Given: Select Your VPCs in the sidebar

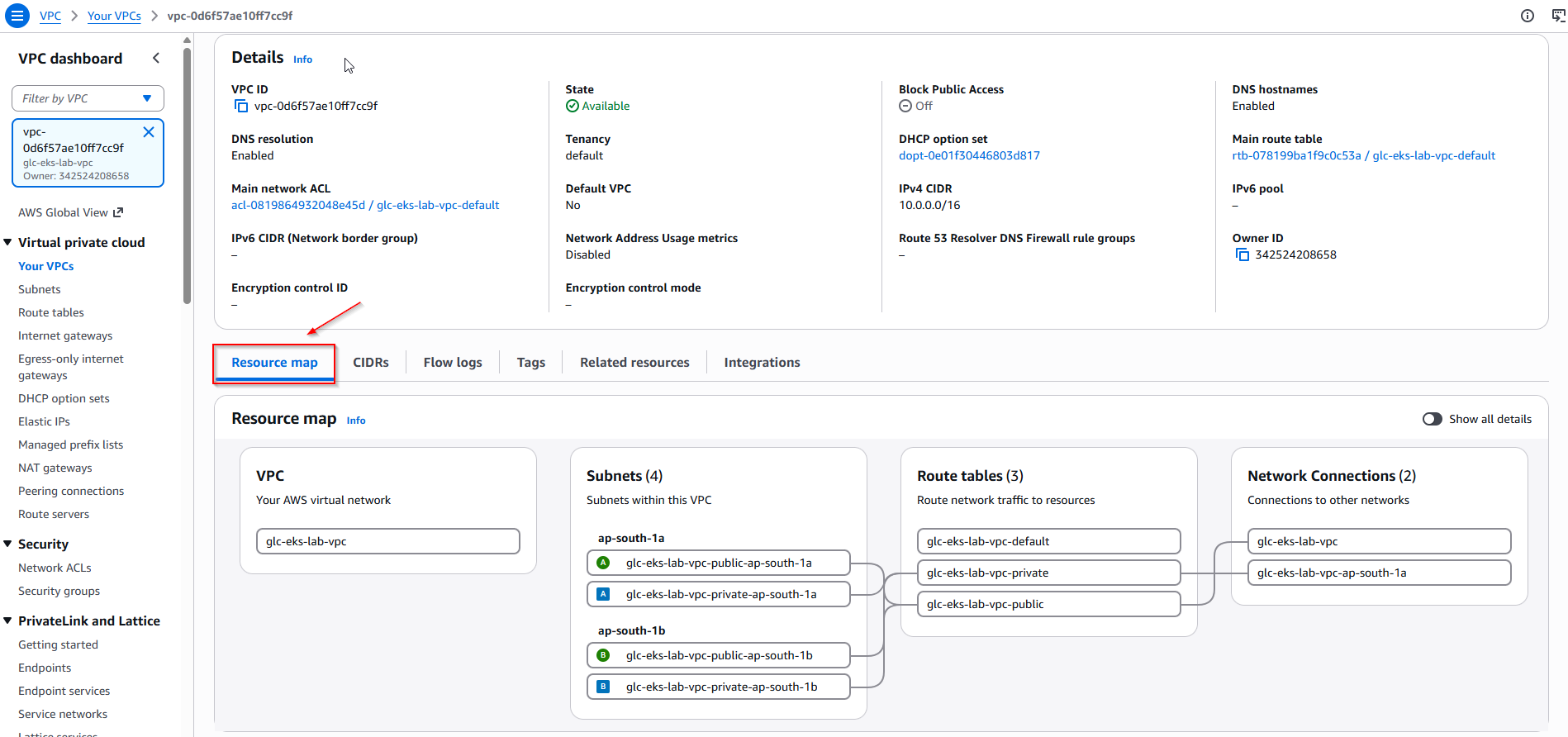Looking at the screenshot, I should [46, 266].
